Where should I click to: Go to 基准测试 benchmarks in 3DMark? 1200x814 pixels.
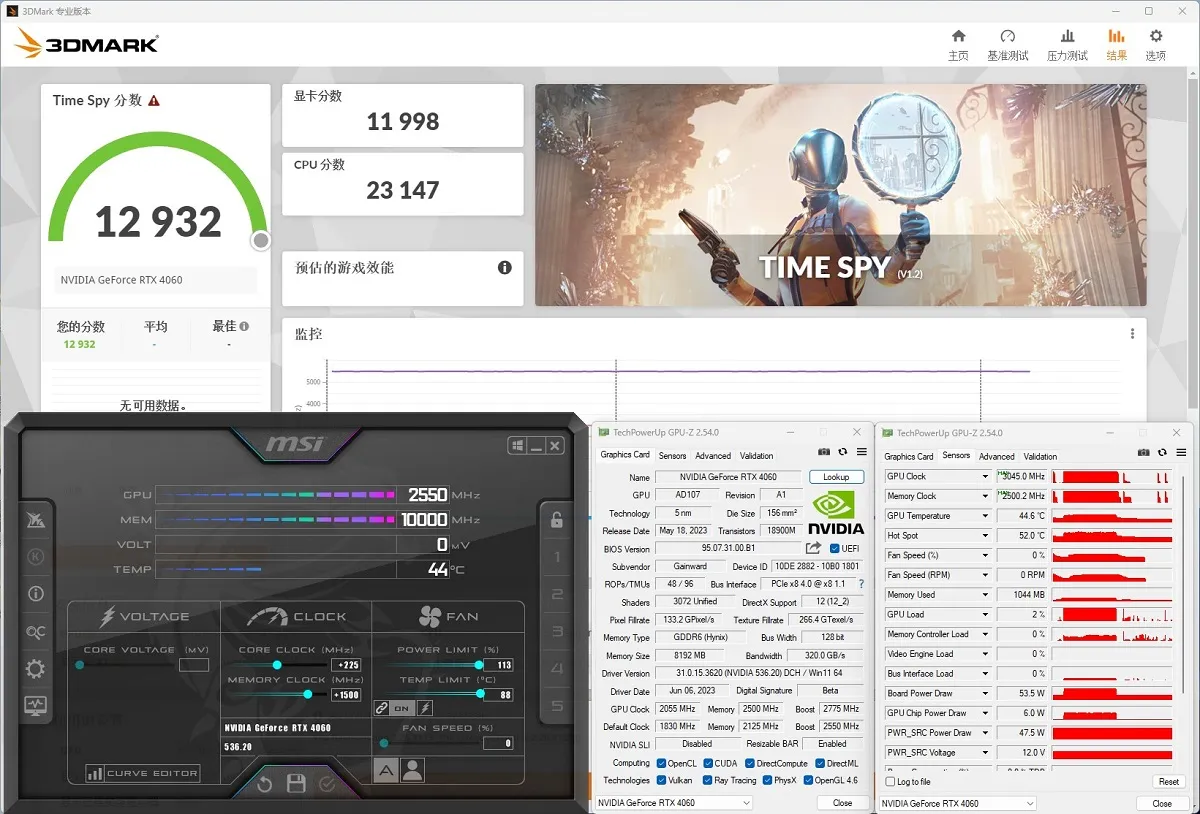[1007, 45]
